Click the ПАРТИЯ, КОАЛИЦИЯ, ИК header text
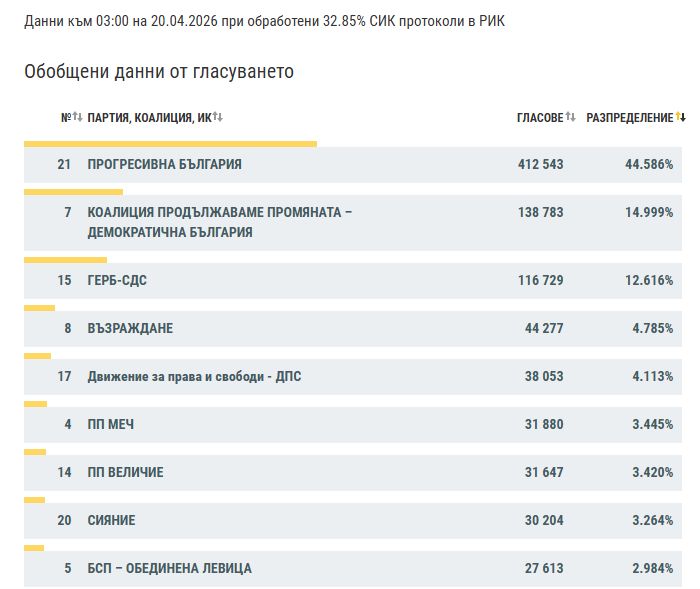700x589 pixels. click(x=149, y=118)
